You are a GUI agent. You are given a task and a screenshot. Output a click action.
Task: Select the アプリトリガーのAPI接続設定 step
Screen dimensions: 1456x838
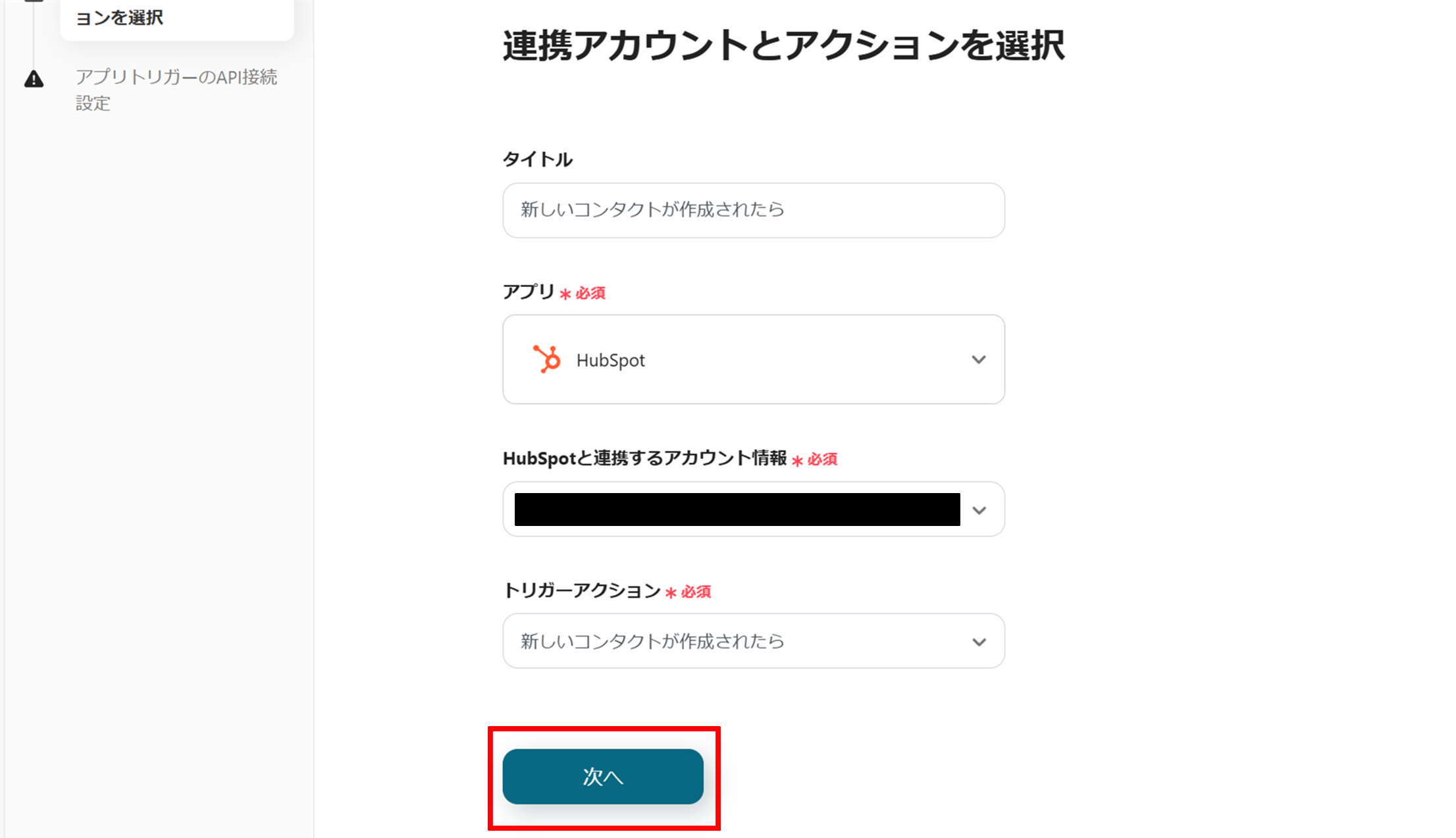(177, 90)
